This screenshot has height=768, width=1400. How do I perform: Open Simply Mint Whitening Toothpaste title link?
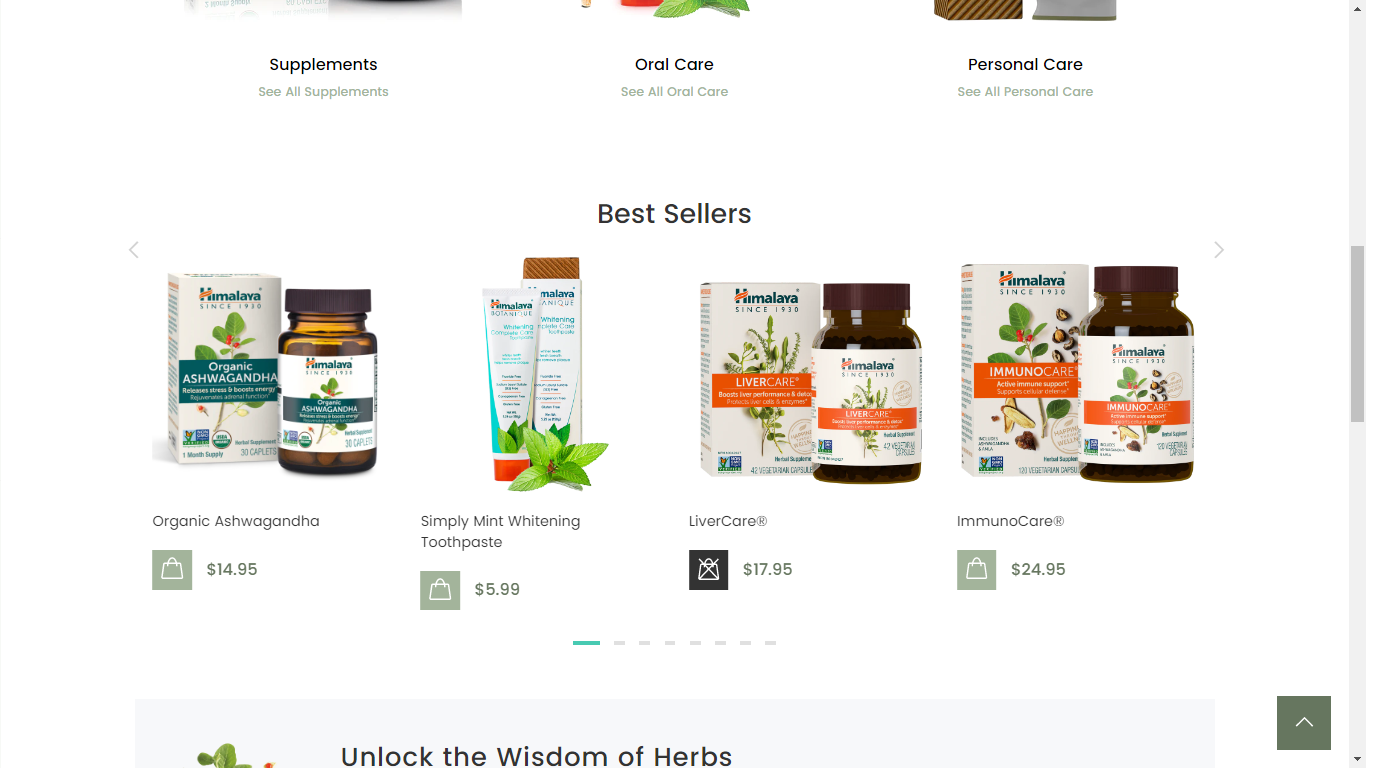click(x=500, y=532)
